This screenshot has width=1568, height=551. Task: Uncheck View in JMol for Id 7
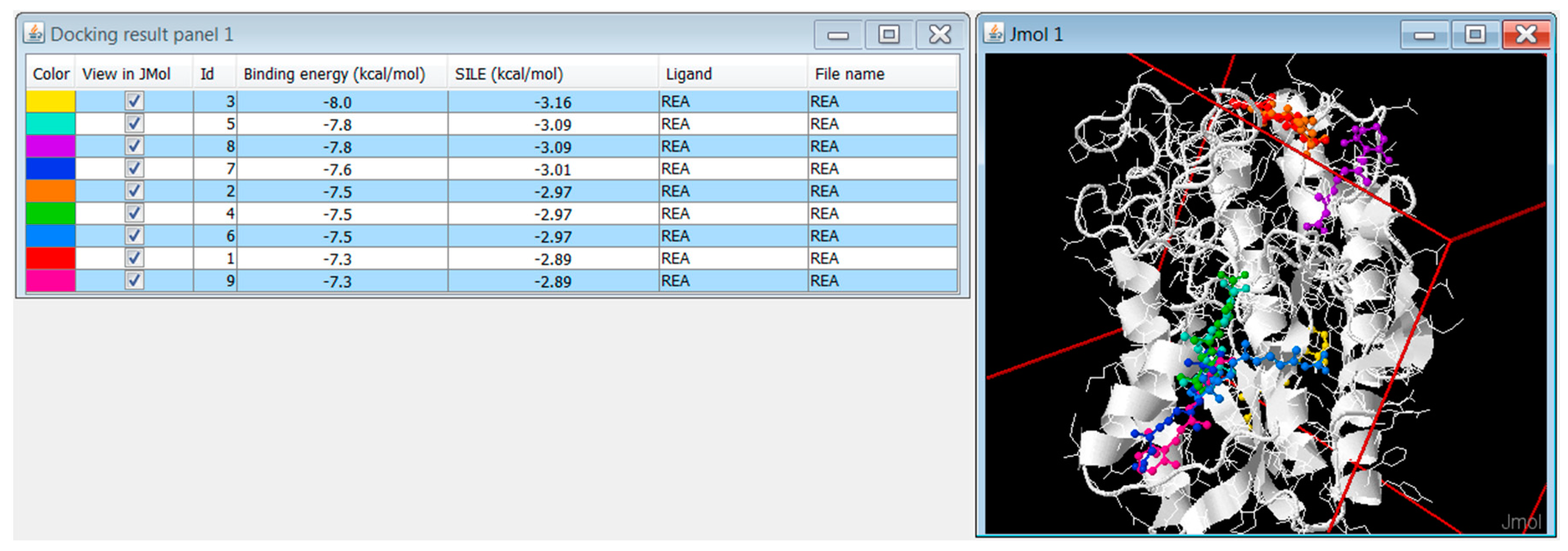(x=135, y=169)
